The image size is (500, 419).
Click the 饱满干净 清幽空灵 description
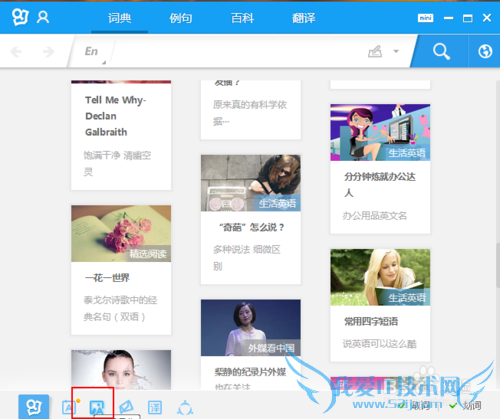117,164
